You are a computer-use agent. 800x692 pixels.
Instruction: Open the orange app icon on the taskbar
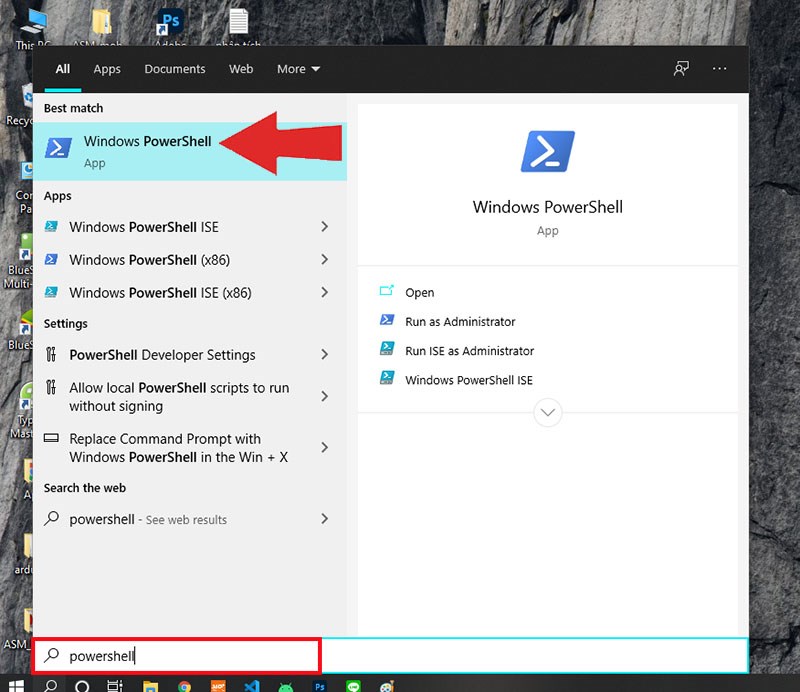click(x=218, y=687)
